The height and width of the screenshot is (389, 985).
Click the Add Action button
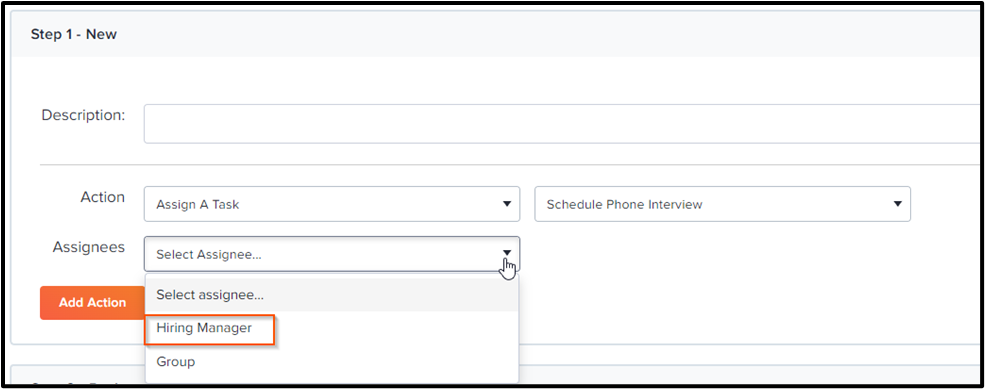[92, 303]
